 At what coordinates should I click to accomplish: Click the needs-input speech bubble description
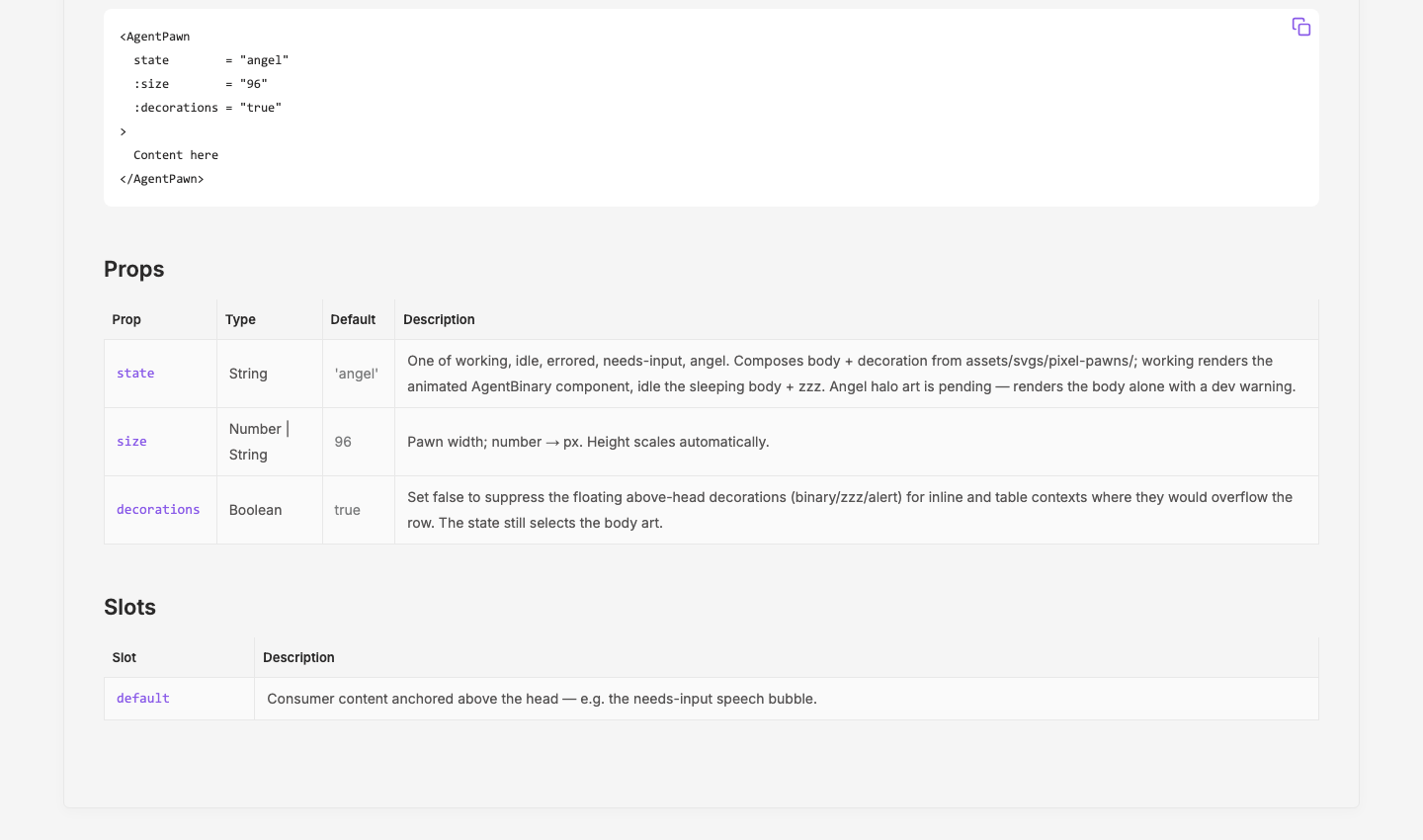point(542,699)
